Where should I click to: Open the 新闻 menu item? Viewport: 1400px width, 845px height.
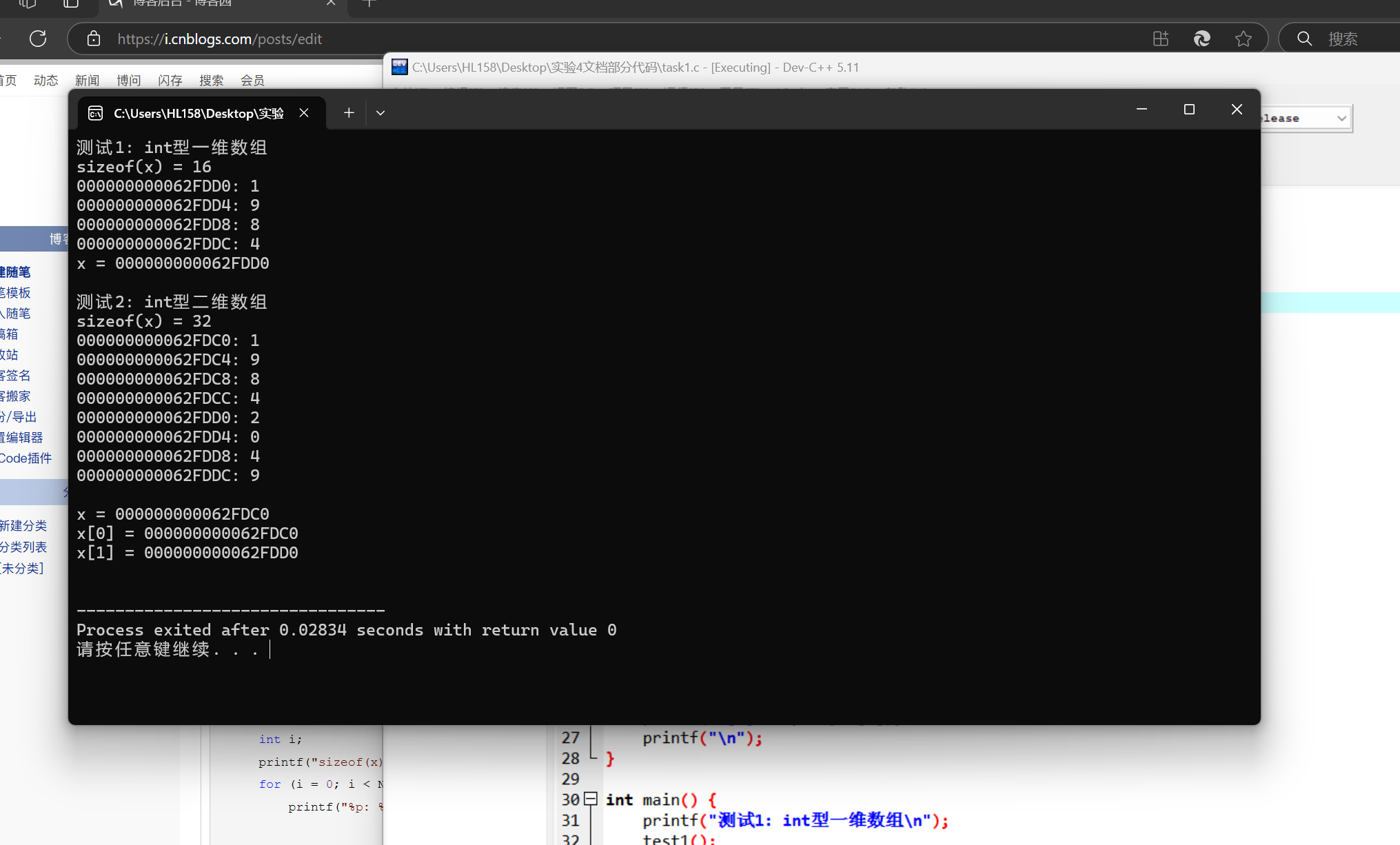87,81
